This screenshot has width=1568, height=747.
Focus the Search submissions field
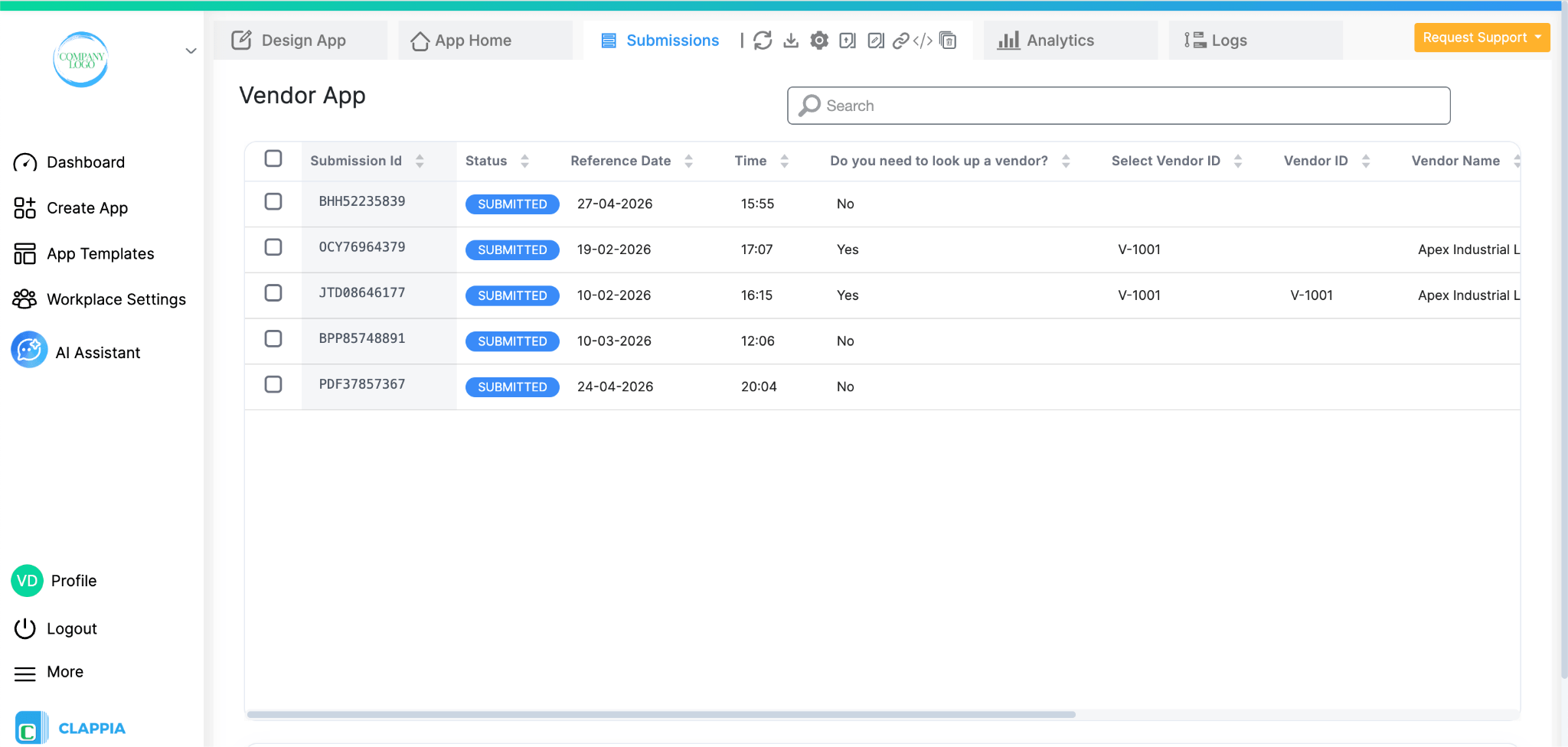tap(1119, 106)
